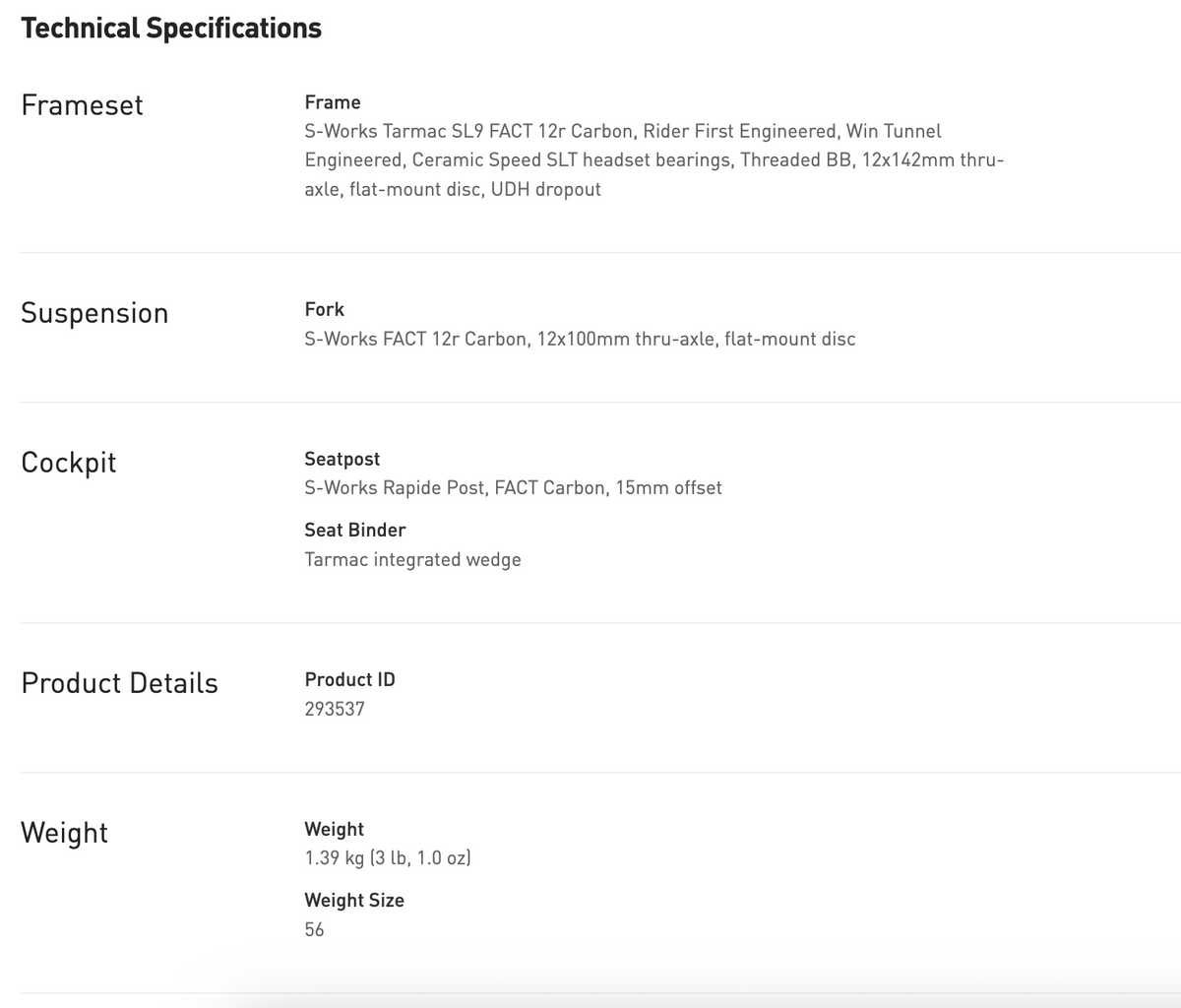Click the Weight Size label

[354, 900]
